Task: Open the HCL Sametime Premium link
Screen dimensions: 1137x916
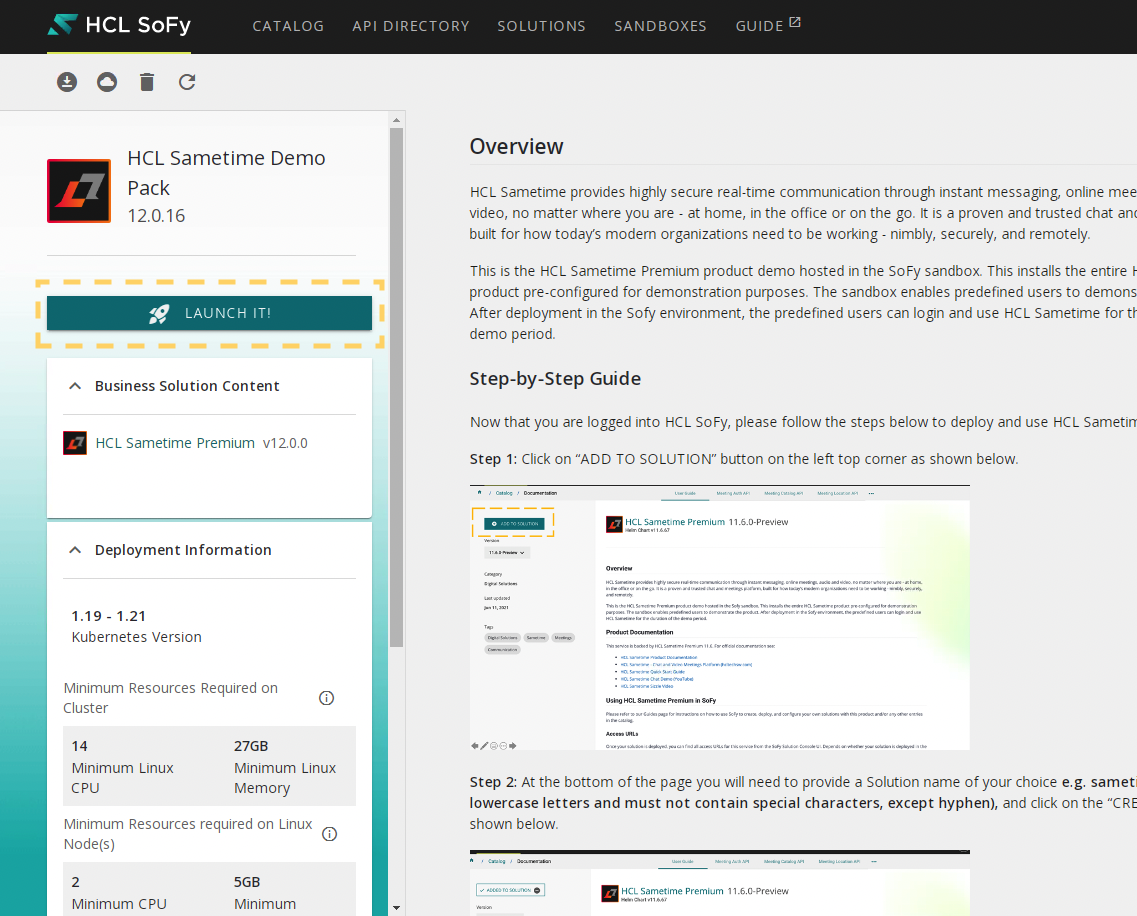Action: coord(175,443)
